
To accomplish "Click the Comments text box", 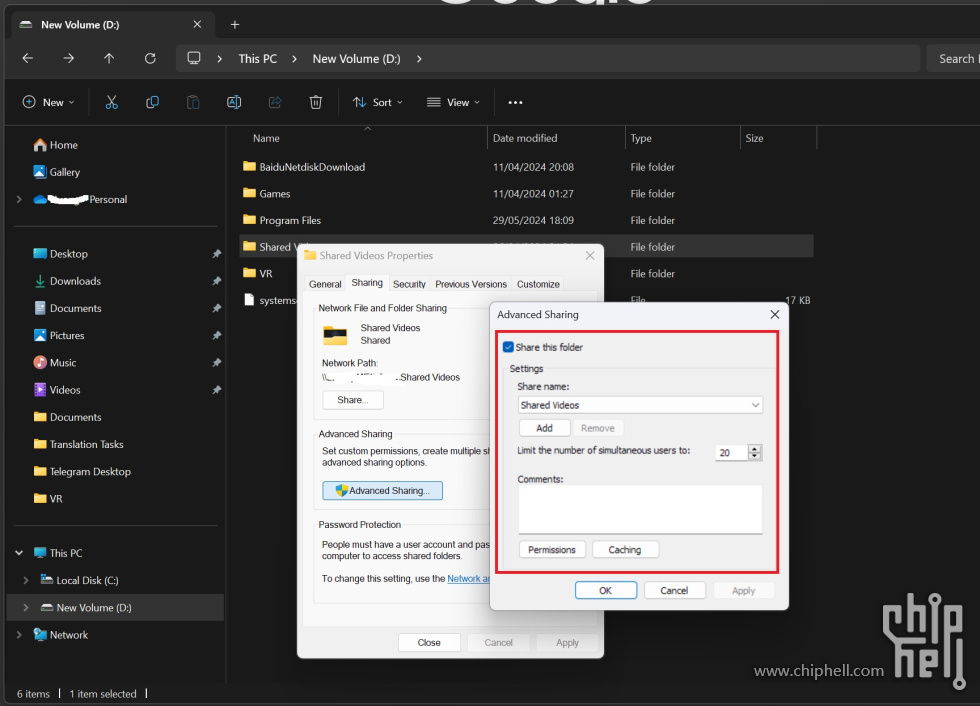I will point(640,509).
